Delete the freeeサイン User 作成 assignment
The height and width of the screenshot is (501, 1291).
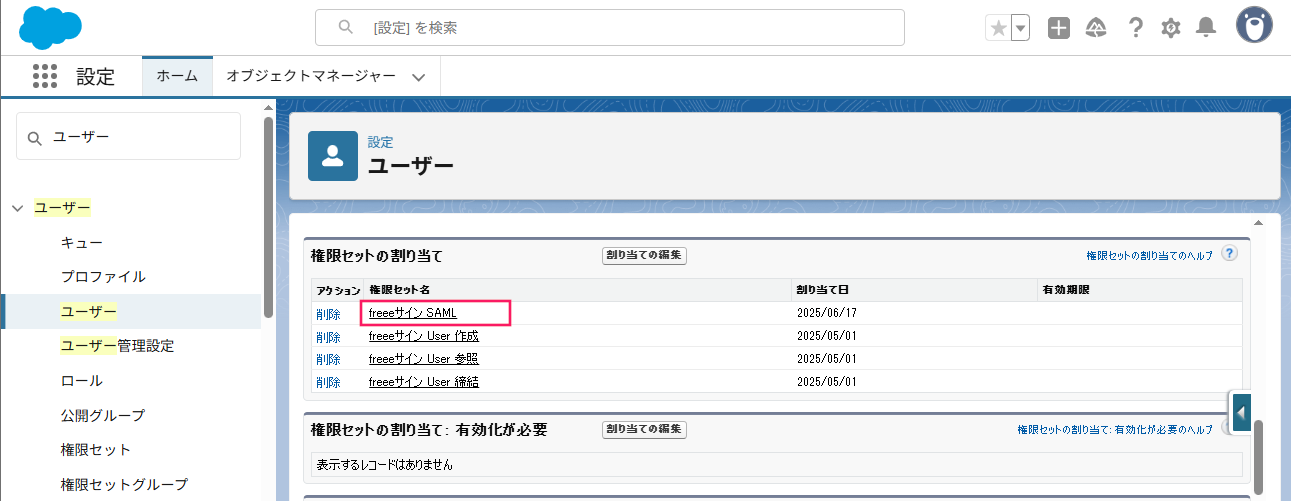point(328,337)
